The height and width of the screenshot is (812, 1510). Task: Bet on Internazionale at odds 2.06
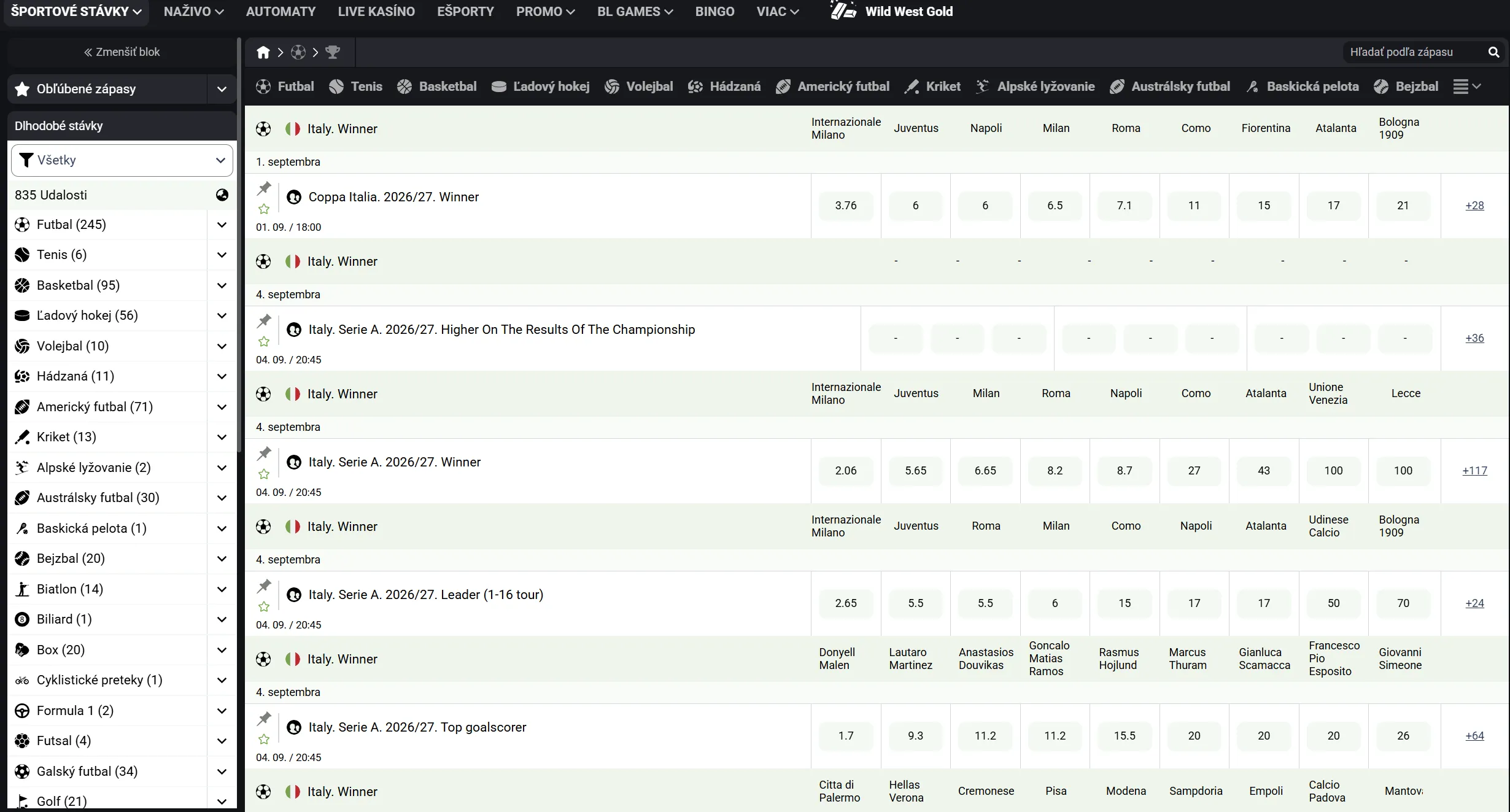(846, 471)
